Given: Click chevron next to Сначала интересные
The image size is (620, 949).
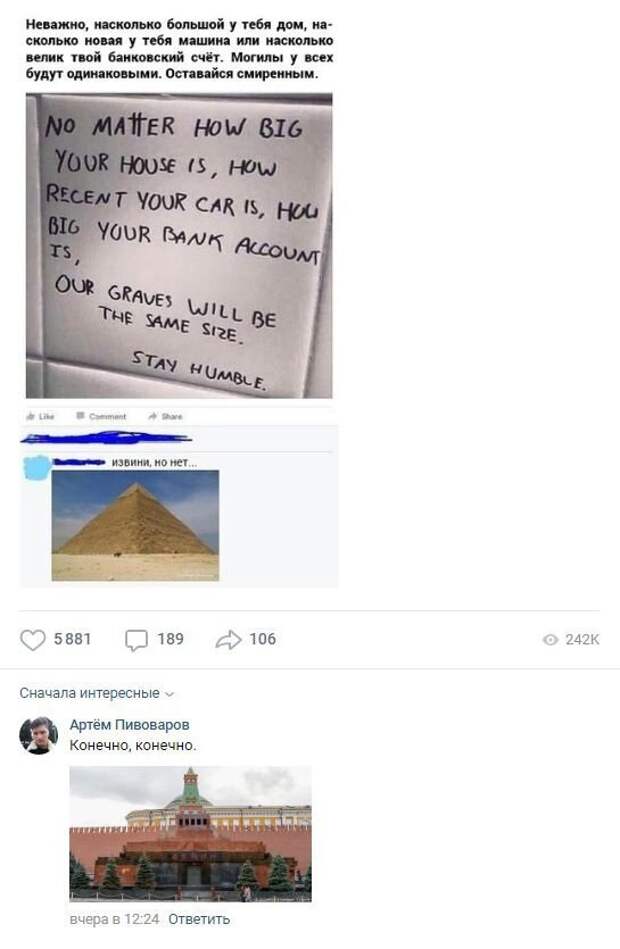Looking at the screenshot, I should click(x=170, y=694).
